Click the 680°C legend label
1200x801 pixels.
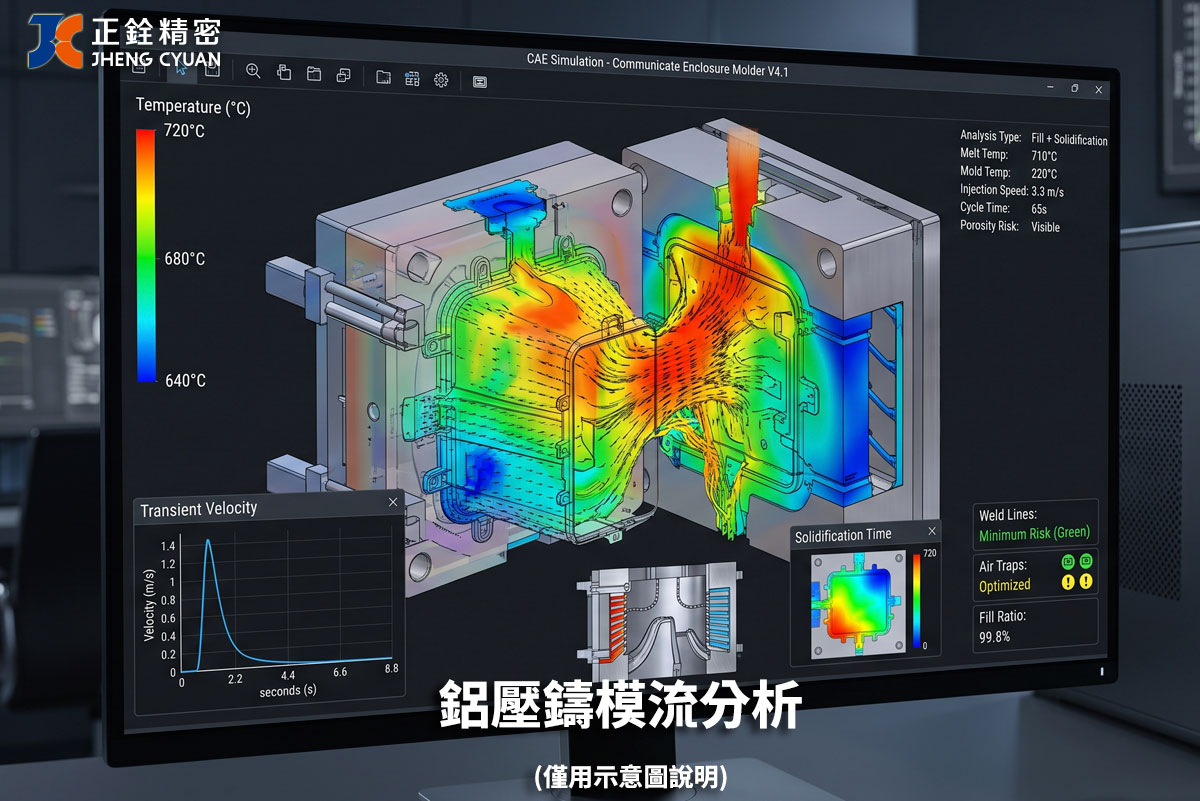coord(184,259)
